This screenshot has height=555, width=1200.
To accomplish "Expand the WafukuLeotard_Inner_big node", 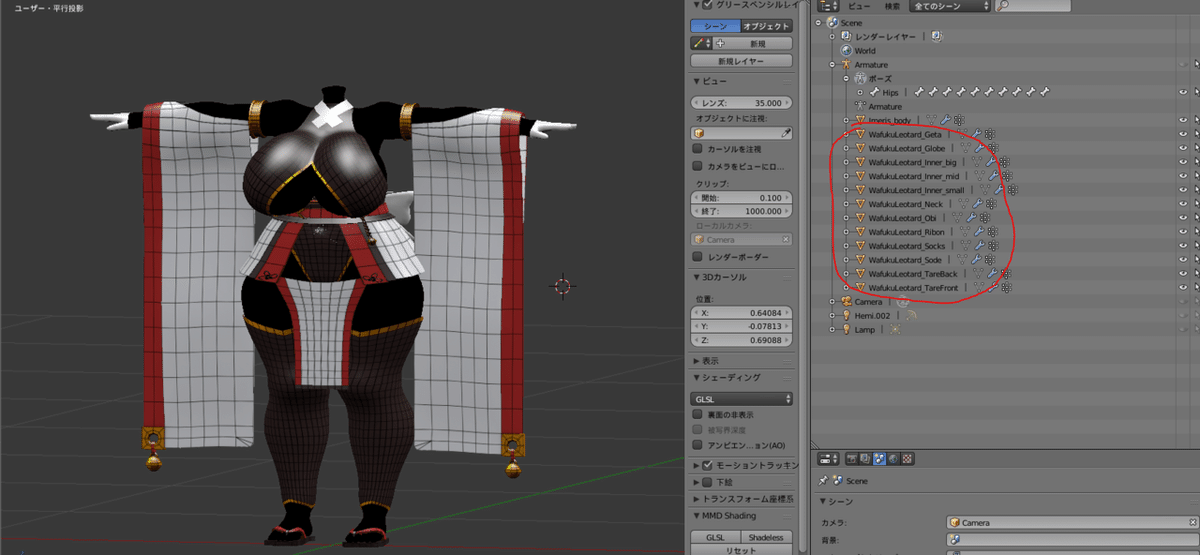I will click(x=846, y=162).
